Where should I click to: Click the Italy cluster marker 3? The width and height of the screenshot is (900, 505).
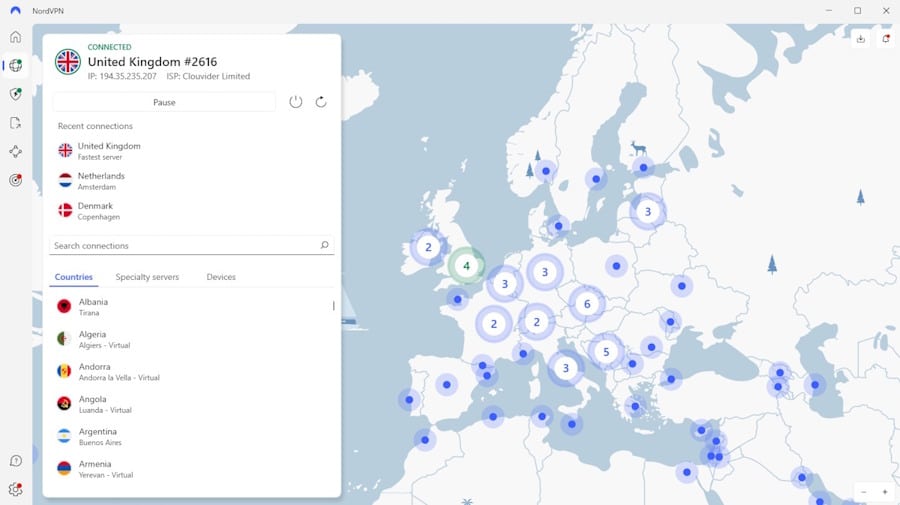pos(565,368)
